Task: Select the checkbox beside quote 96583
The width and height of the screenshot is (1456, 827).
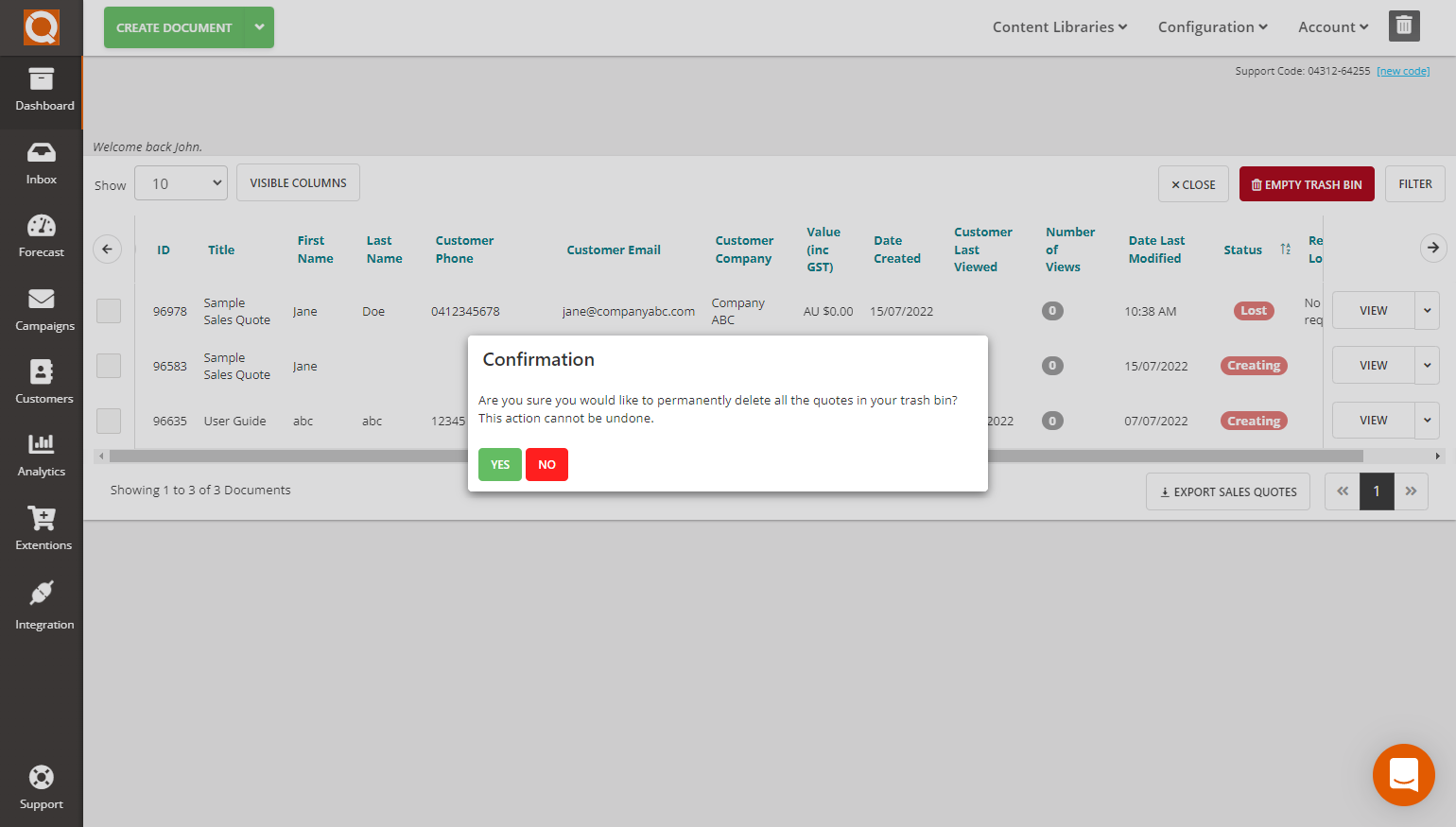Action: (108, 366)
